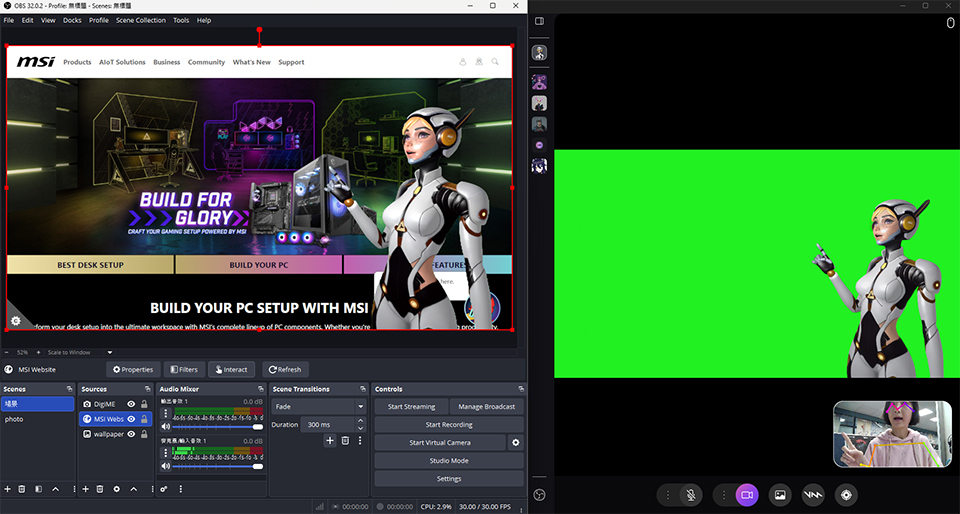Click the OBS logo icon at the avatar sidebar bottom
This screenshot has height=514, width=960.
pos(539,494)
